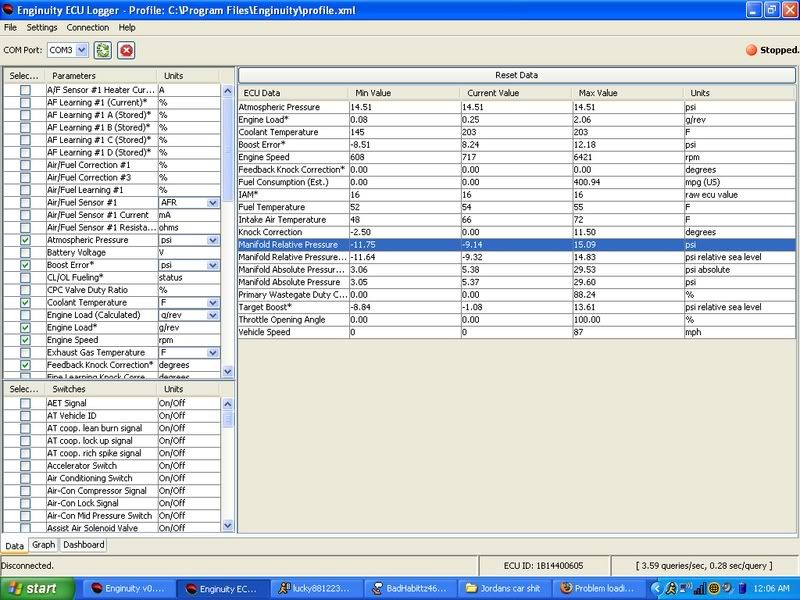Image resolution: width=800 pixels, height=600 pixels.
Task: Click the ECU ID 1B14400605 status field
Action: (x=543, y=565)
